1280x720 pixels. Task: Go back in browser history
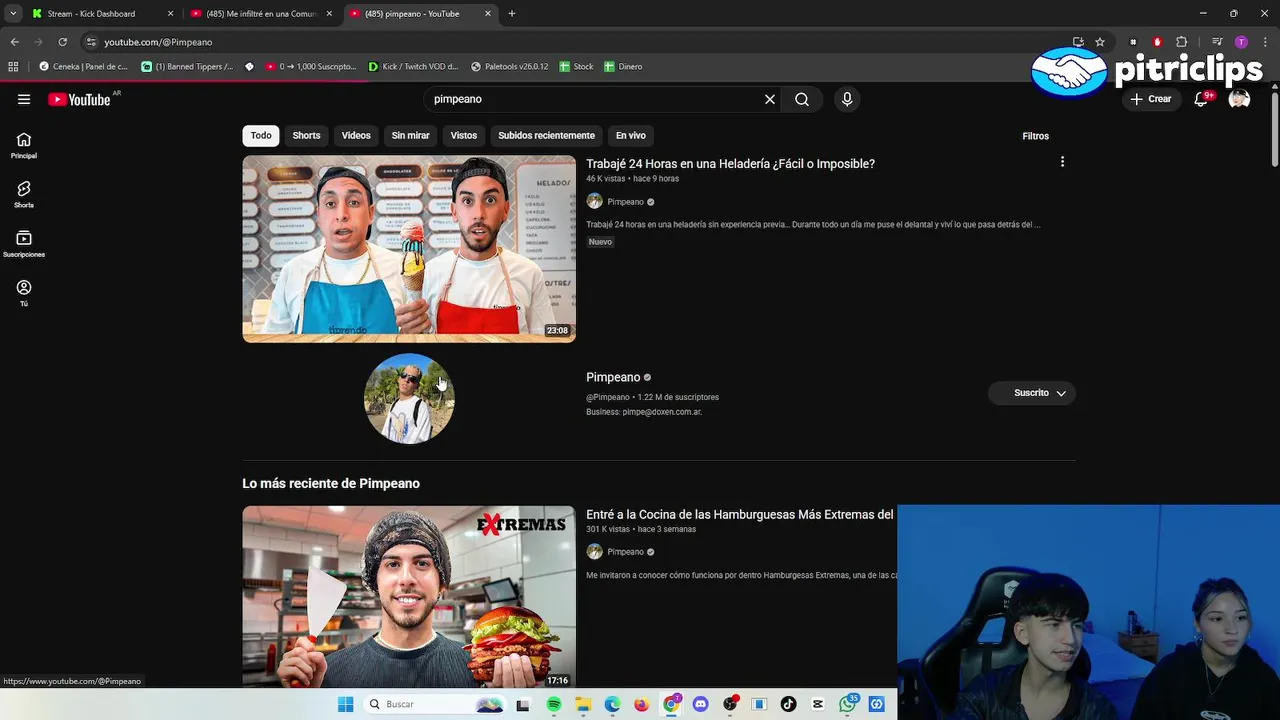pyautogui.click(x=14, y=42)
